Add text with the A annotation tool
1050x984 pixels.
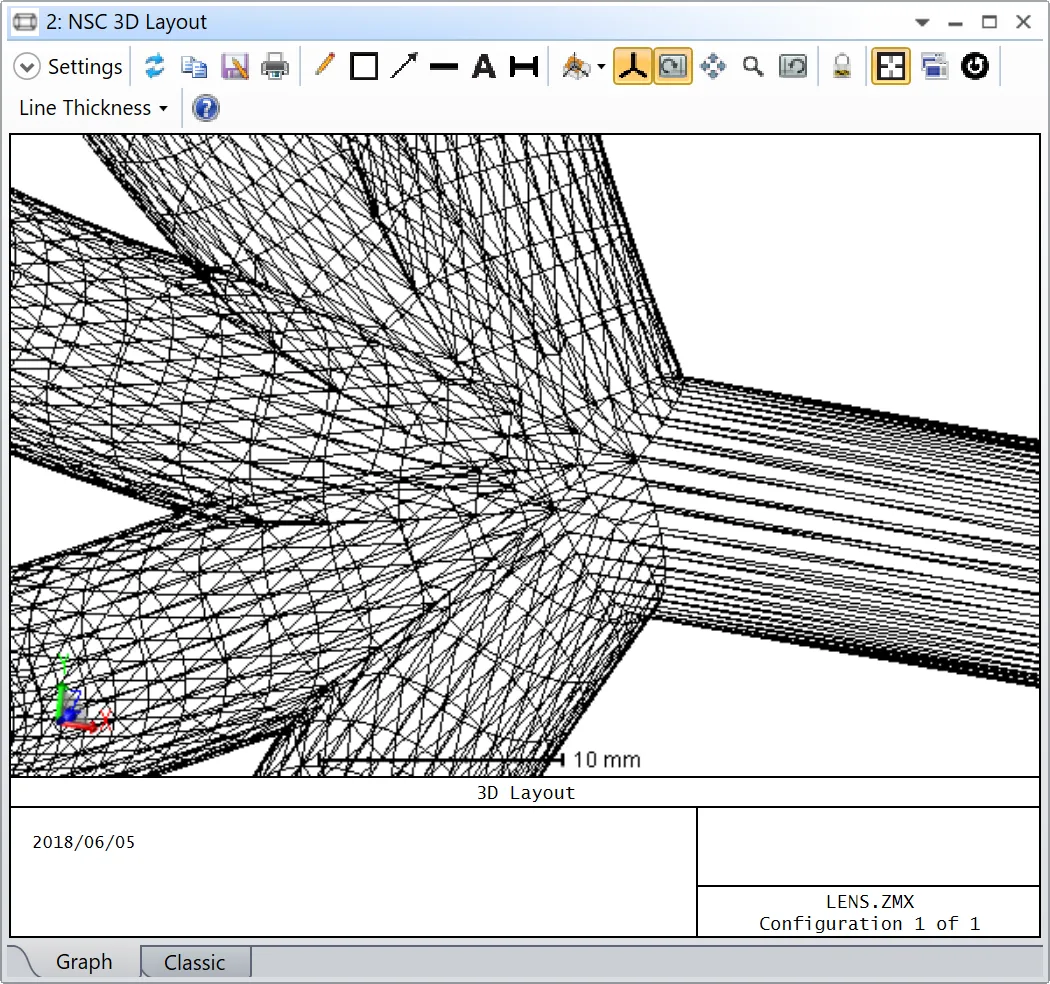point(483,66)
